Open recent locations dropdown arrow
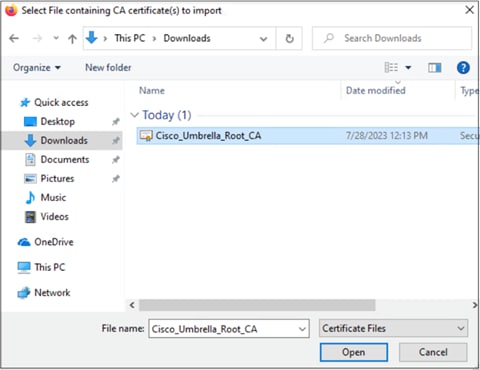Image resolution: width=480 pixels, height=370 pixels. click(x=56, y=38)
